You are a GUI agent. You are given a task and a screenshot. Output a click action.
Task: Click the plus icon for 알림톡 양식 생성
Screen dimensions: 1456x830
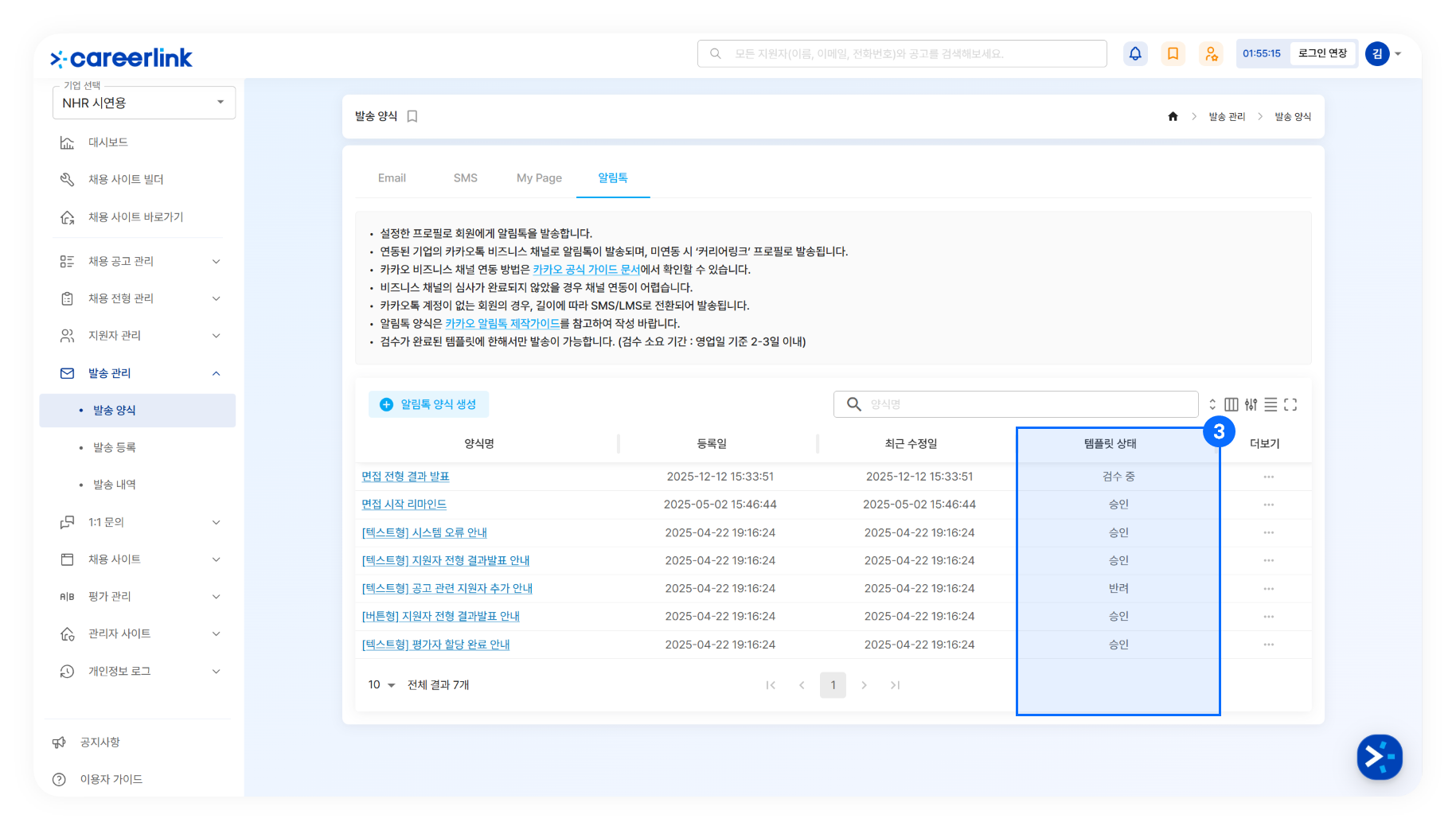tap(386, 404)
